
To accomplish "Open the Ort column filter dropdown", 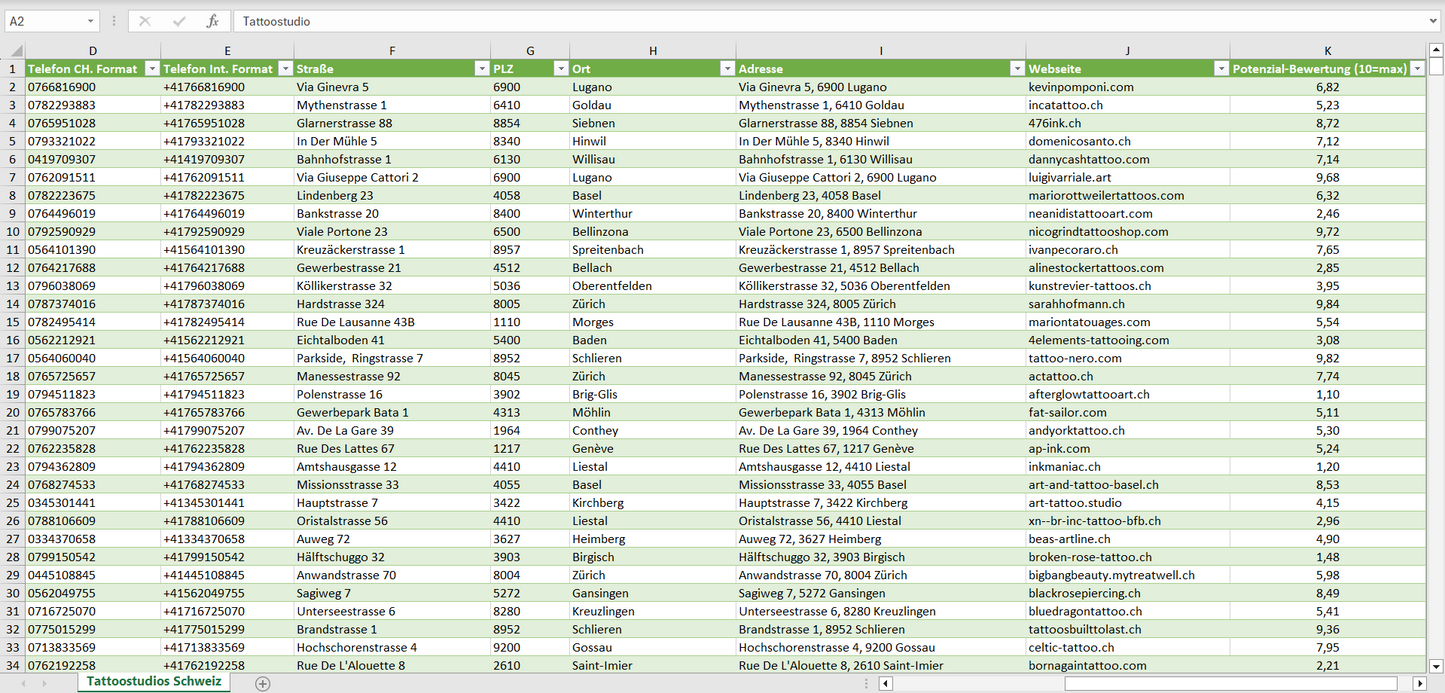I will point(726,69).
